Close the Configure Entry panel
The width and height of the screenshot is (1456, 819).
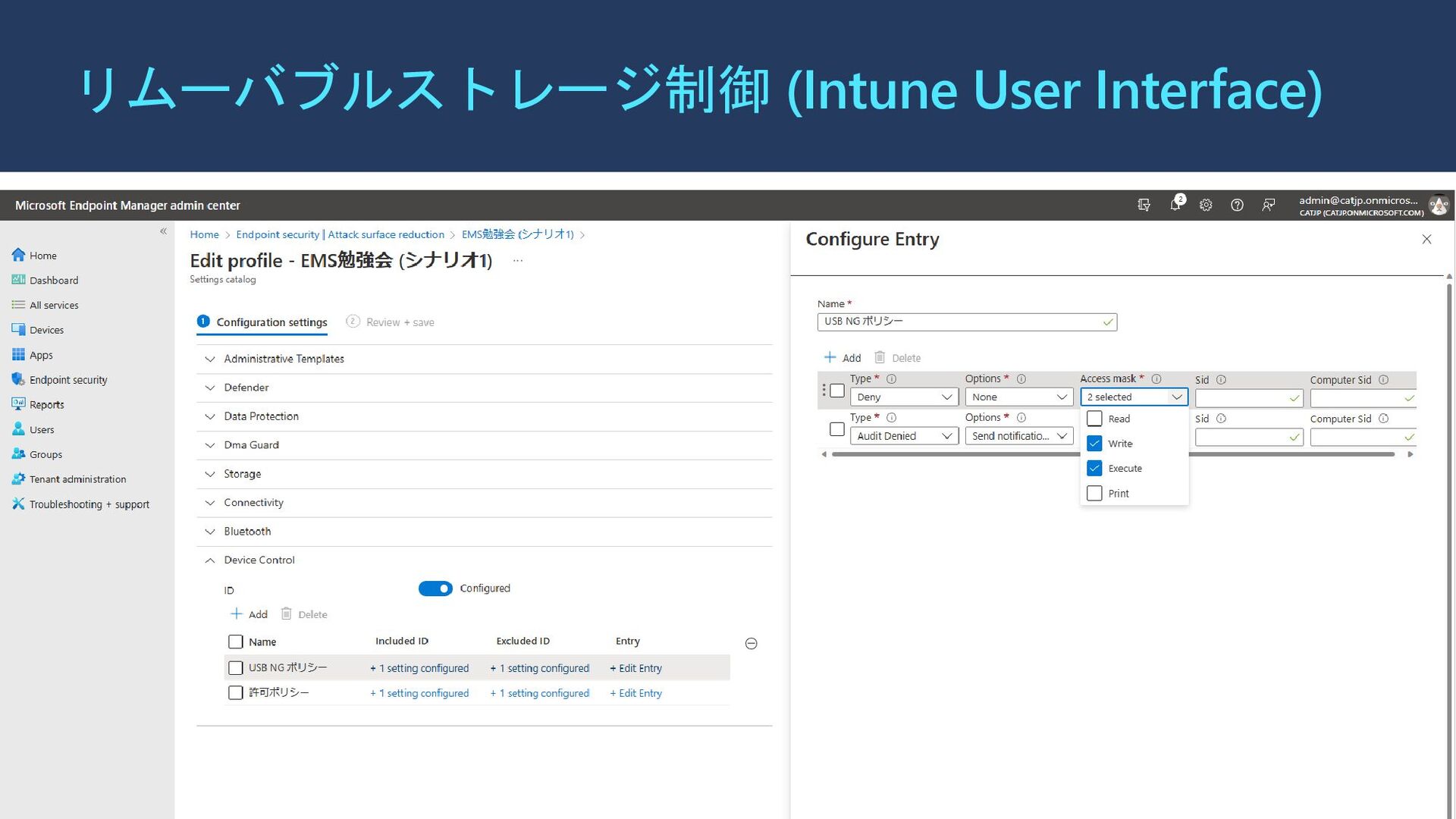click(x=1426, y=240)
